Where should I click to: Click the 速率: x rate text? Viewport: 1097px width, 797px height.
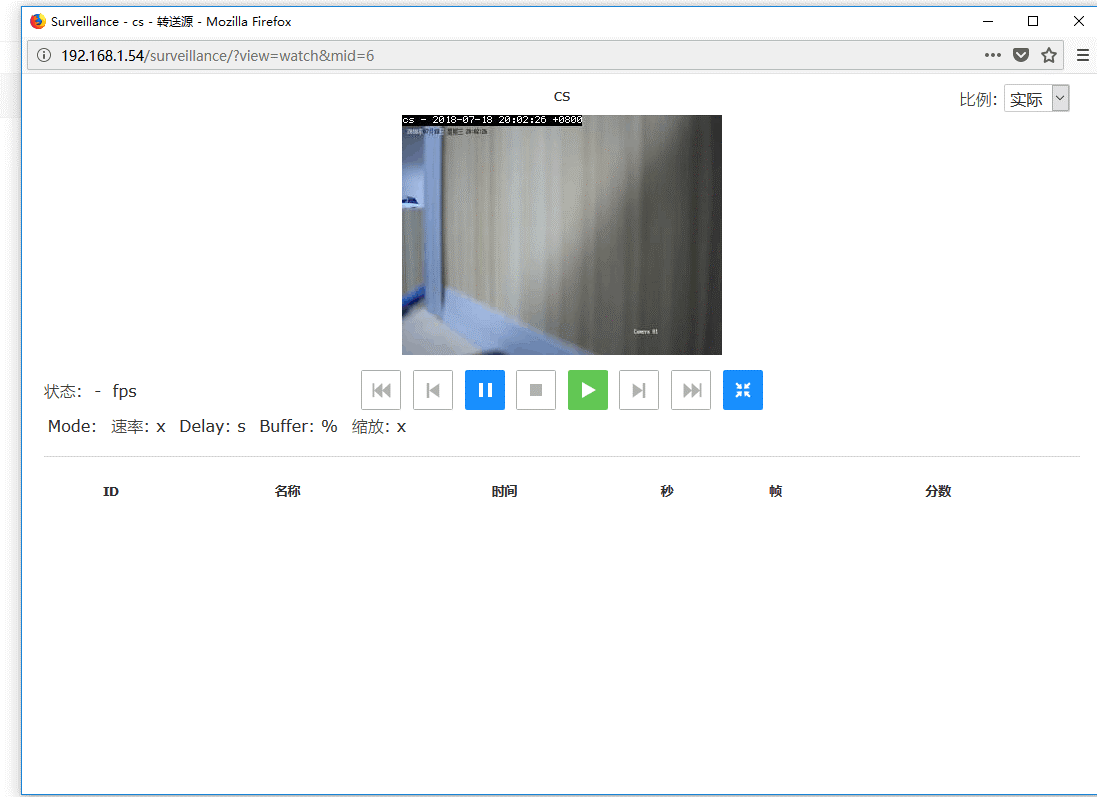(138, 426)
